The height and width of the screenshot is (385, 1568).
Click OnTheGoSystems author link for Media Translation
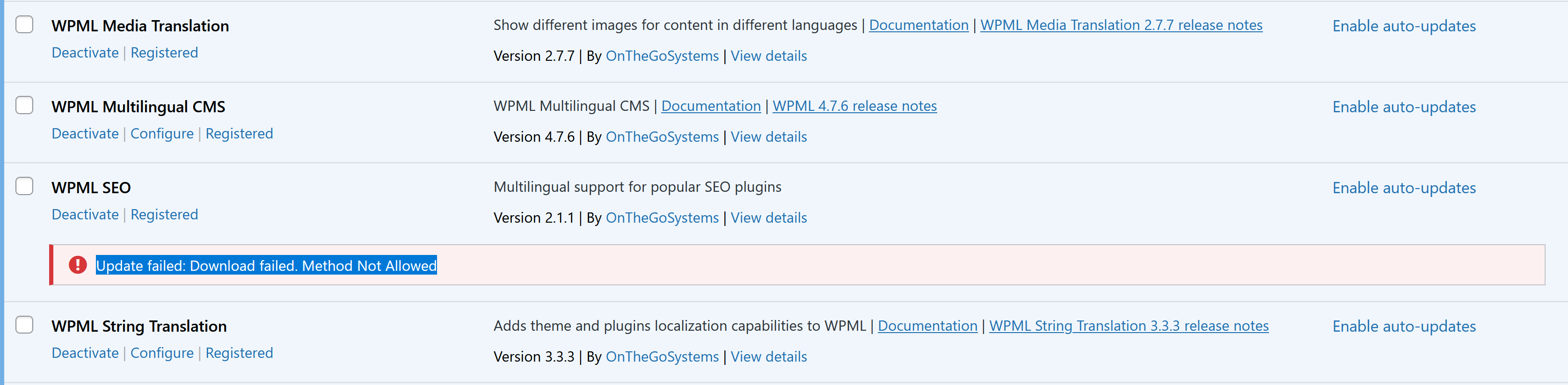662,56
